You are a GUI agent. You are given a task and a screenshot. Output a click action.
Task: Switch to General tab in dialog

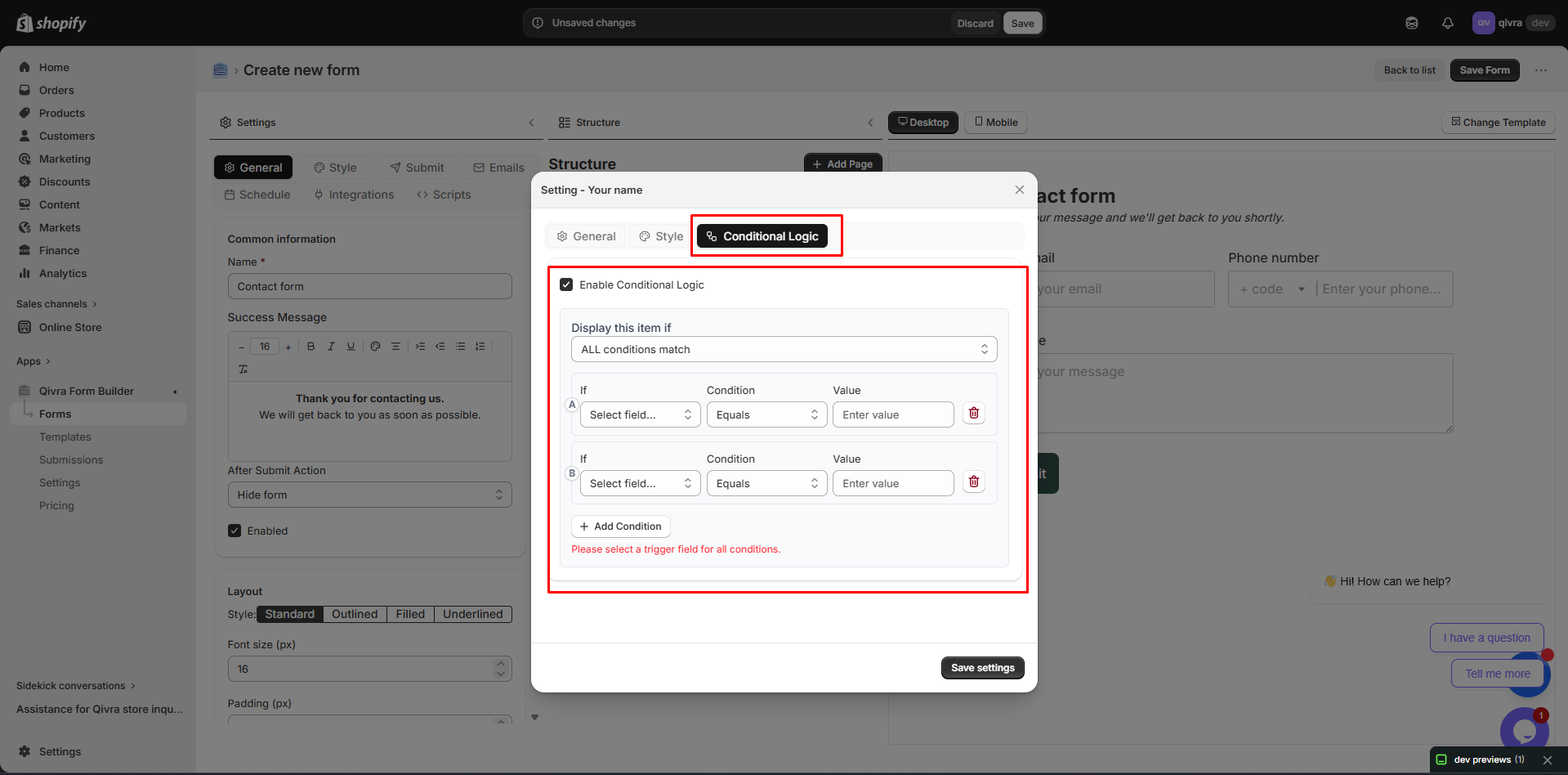(586, 236)
